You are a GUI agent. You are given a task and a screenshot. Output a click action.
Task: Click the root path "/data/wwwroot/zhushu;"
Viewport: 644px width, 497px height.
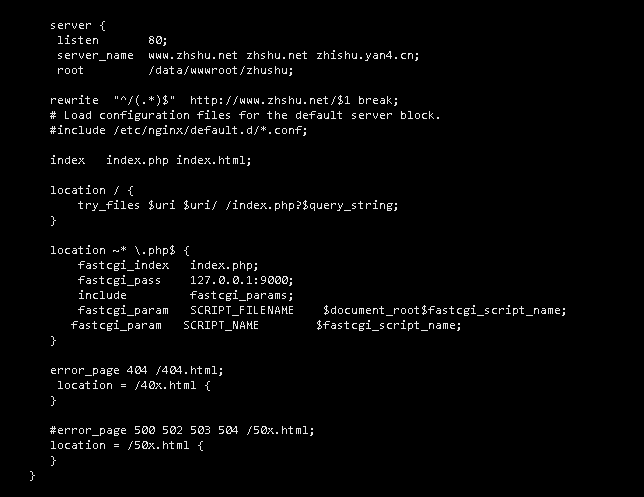coord(221,71)
